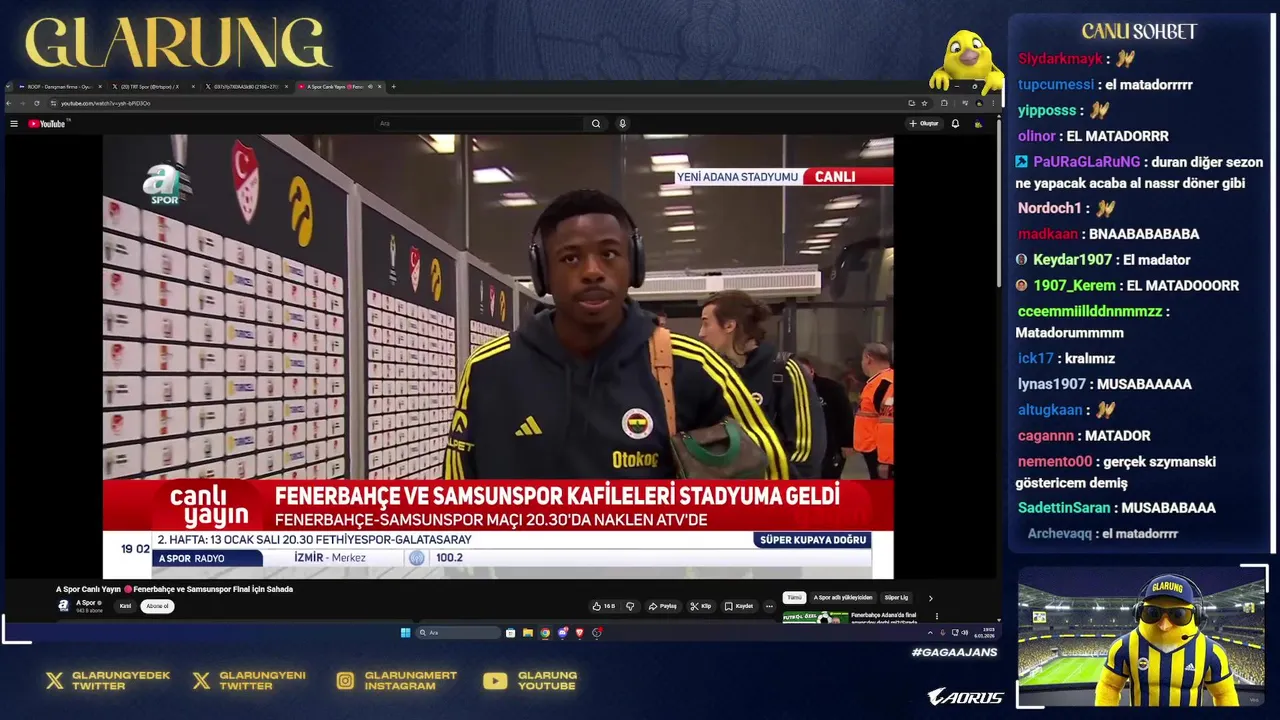The height and width of the screenshot is (720, 1280).
Task: Click the Klip scissors button
Action: coord(701,606)
